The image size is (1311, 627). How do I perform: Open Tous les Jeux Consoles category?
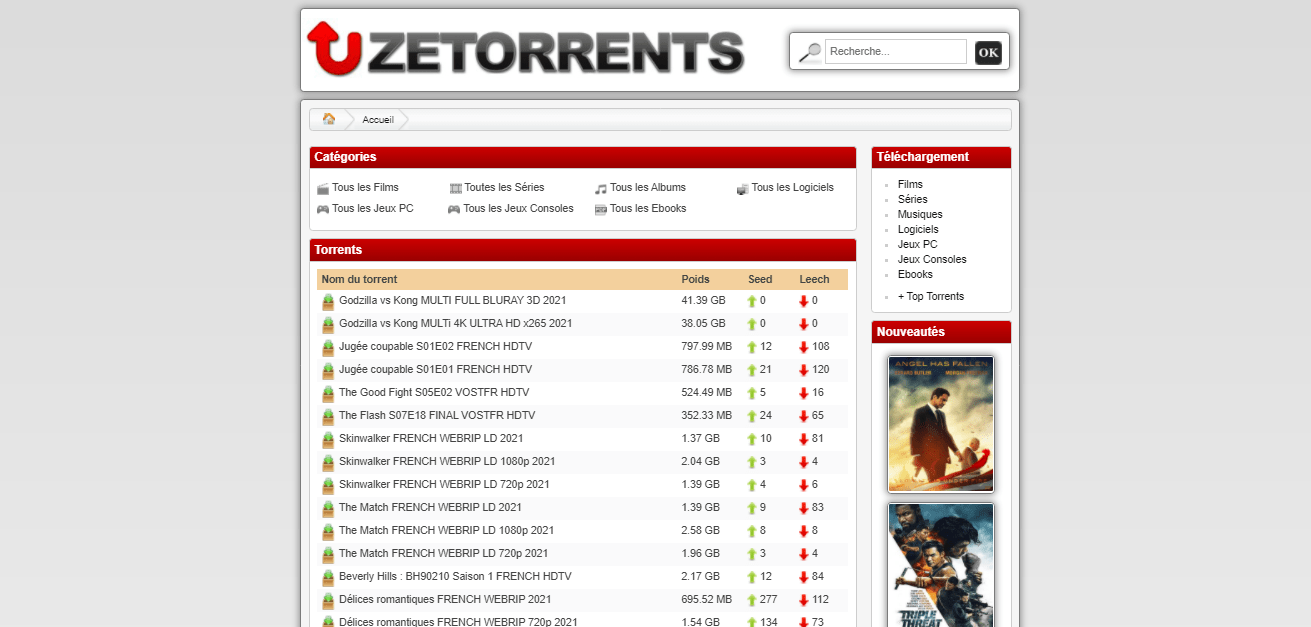click(x=518, y=208)
